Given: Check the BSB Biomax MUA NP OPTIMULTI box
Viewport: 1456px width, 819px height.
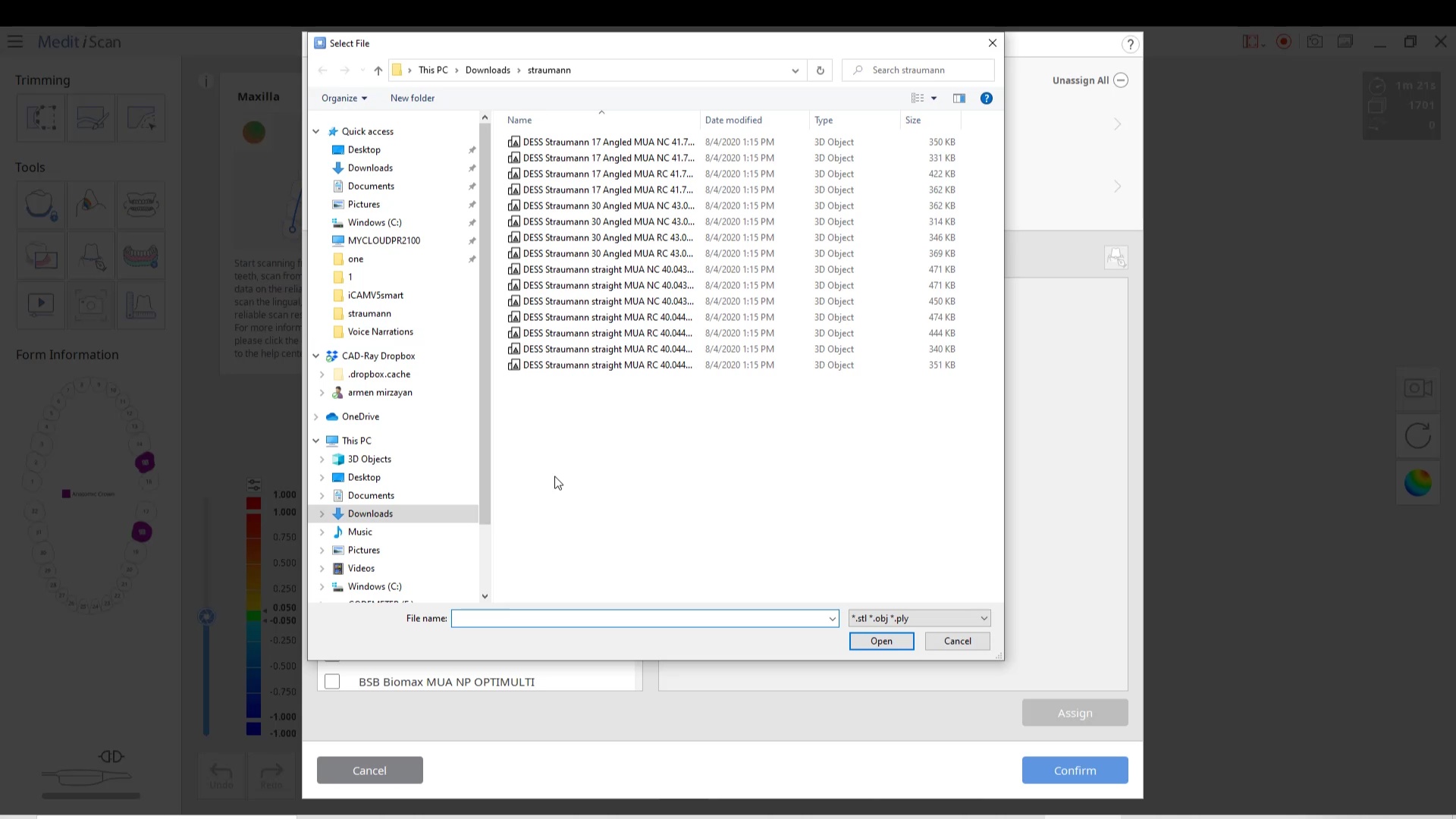Looking at the screenshot, I should point(332,682).
